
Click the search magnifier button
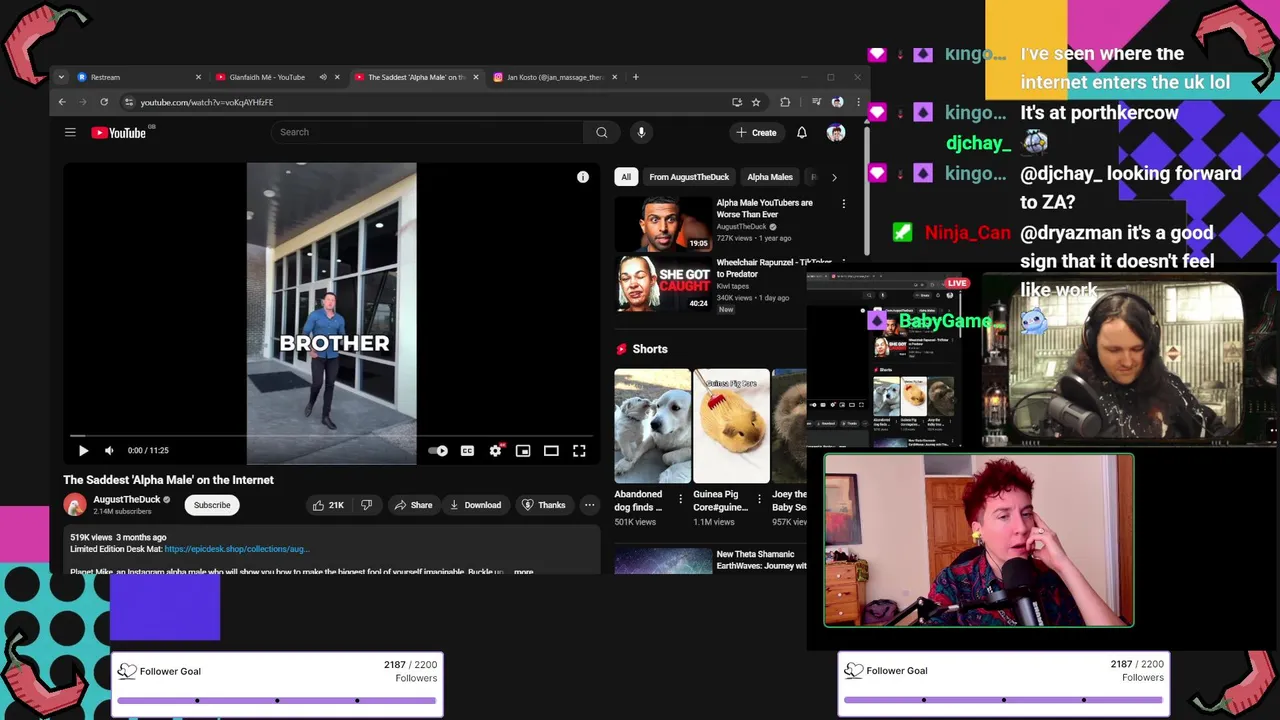click(x=601, y=132)
